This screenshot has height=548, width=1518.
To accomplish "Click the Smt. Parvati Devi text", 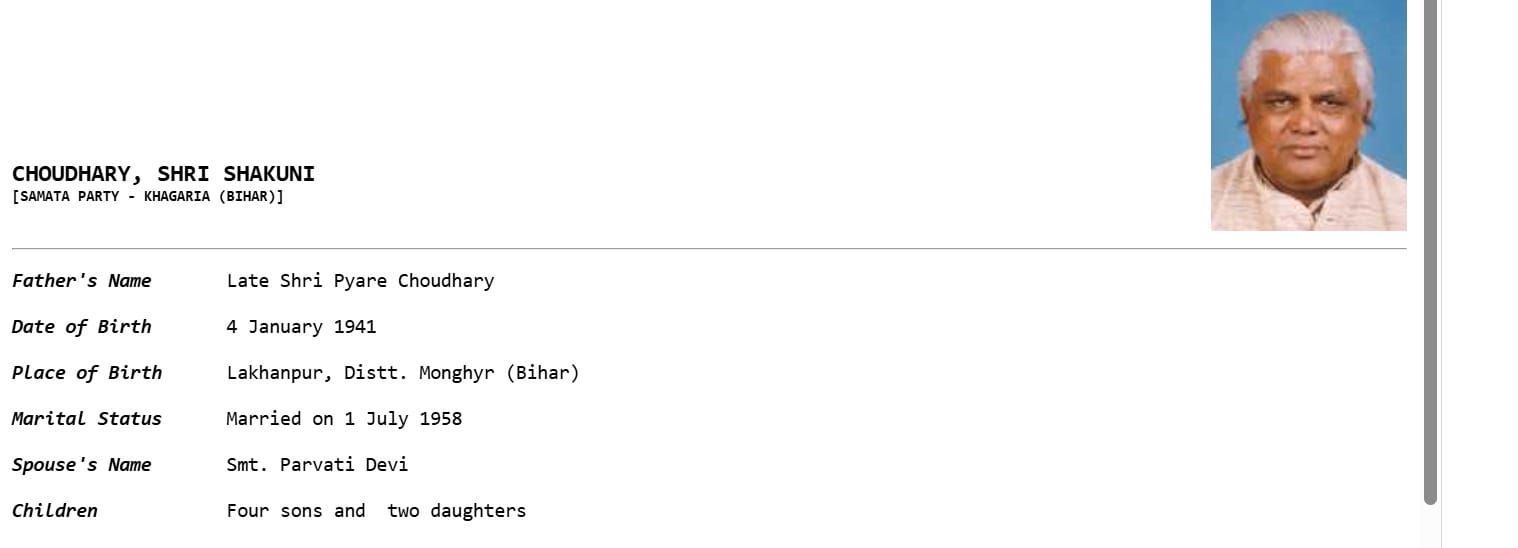I will tap(317, 465).
